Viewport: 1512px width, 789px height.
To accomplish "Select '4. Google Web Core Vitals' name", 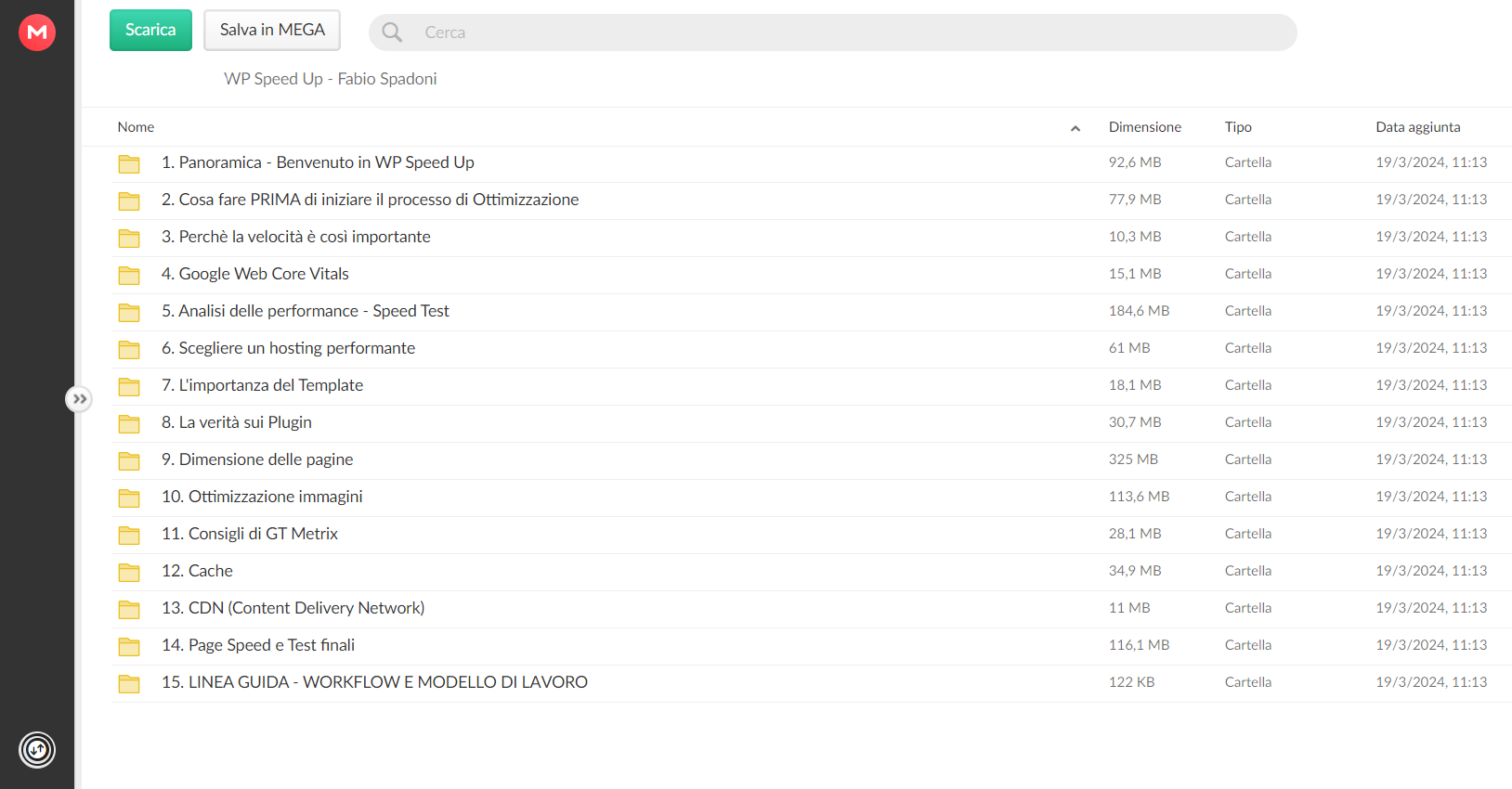I will point(254,274).
